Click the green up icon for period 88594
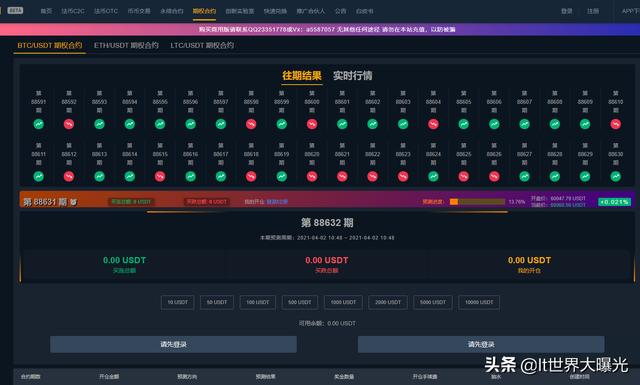The height and width of the screenshot is (385, 640). tap(130, 124)
